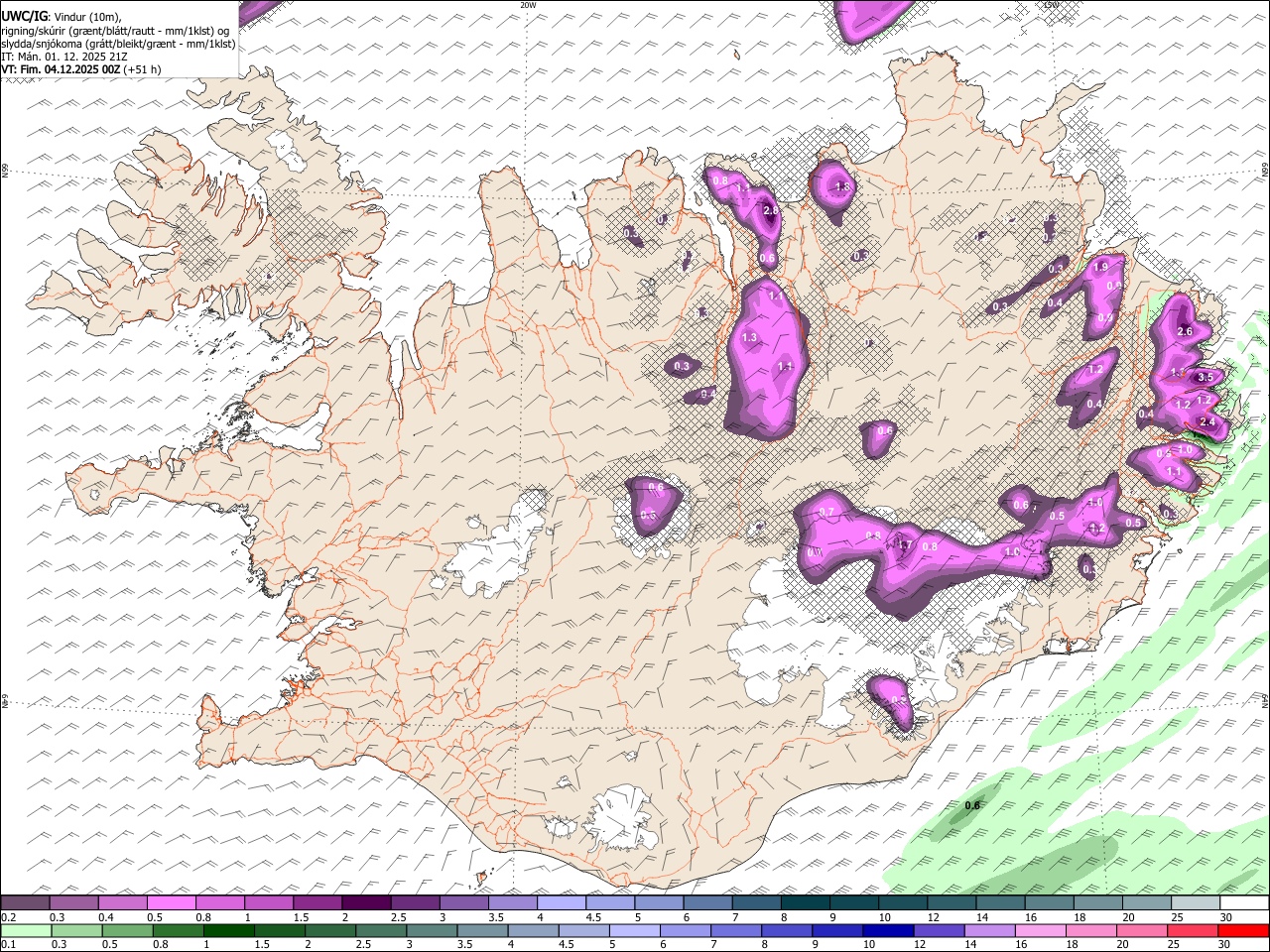The height and width of the screenshot is (952, 1270).
Task: Click the '2.4' snowfall value on east coast
Action: pyautogui.click(x=1207, y=422)
